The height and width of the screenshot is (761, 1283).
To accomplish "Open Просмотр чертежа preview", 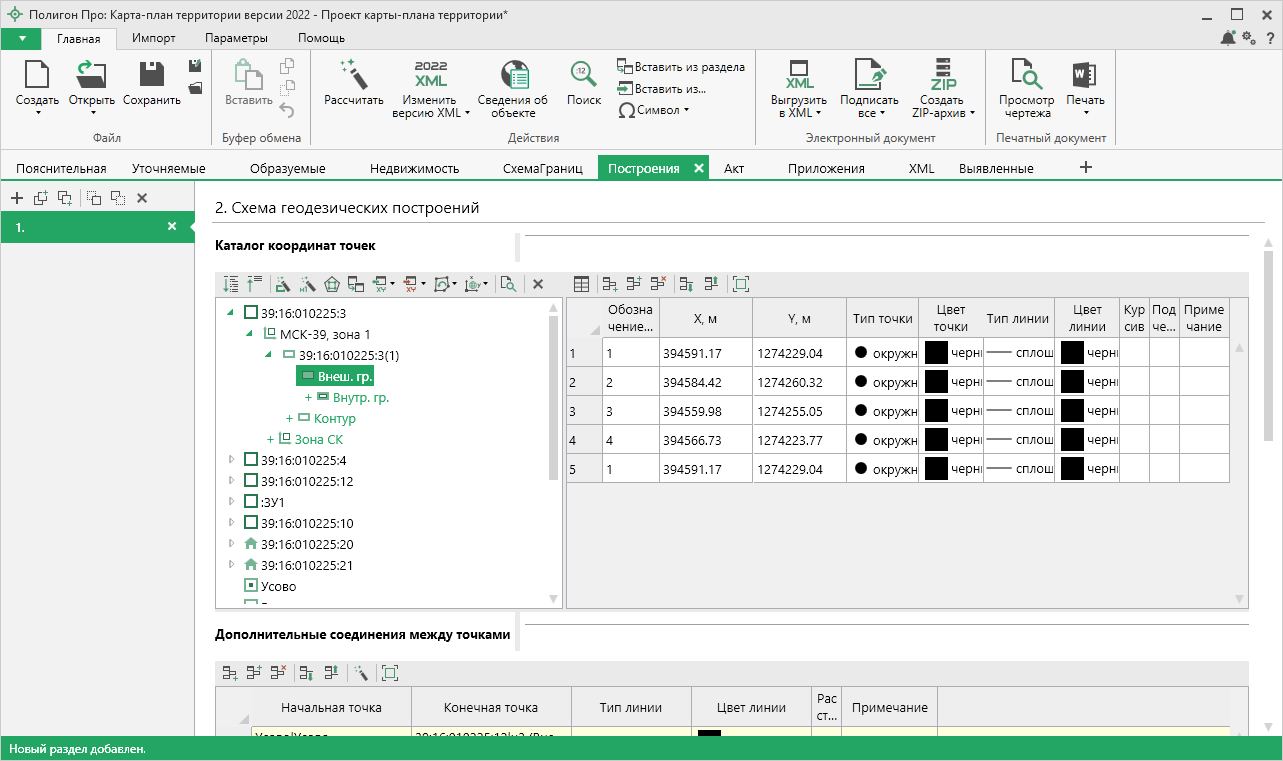I will pyautogui.click(x=1026, y=74).
